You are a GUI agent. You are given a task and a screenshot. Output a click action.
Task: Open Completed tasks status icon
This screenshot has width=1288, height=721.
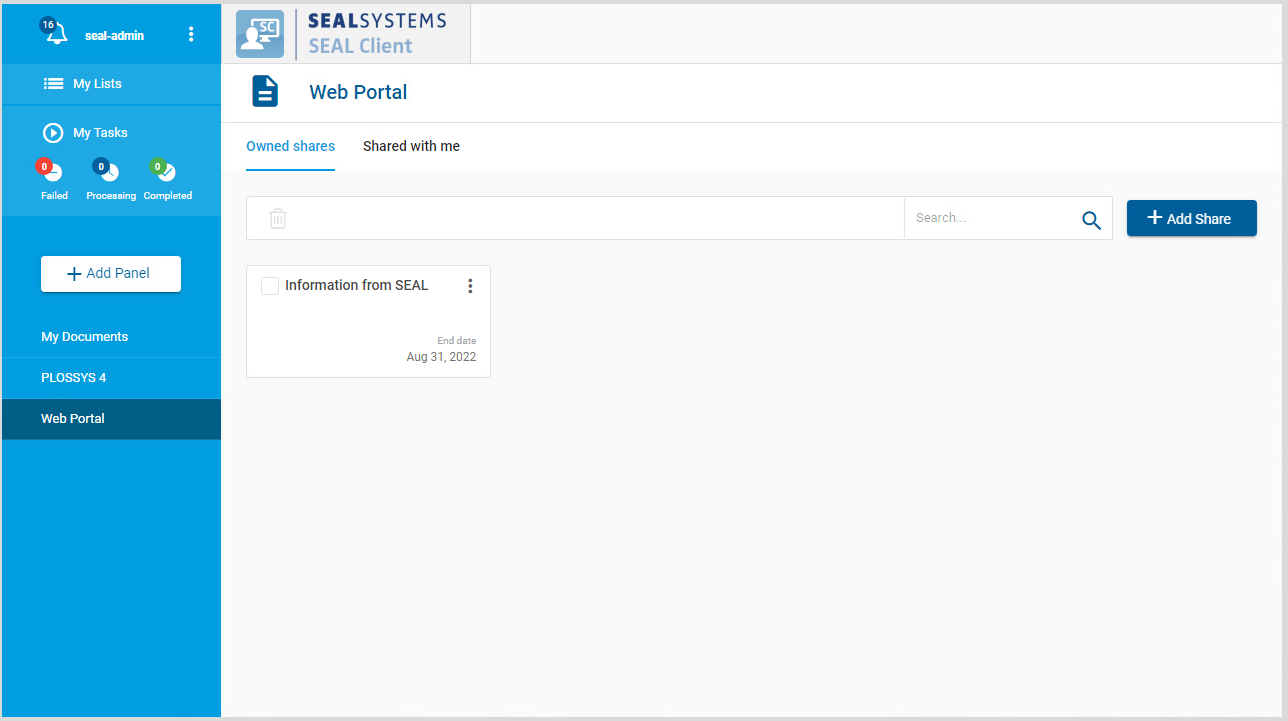tap(166, 173)
